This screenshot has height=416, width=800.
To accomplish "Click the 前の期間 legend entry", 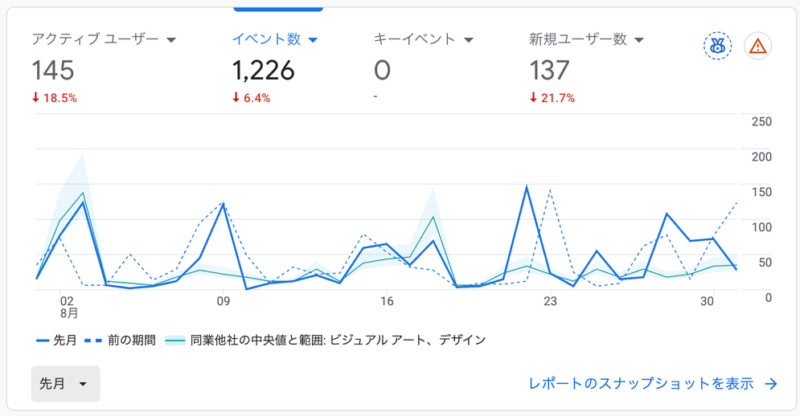I will click(x=120, y=340).
